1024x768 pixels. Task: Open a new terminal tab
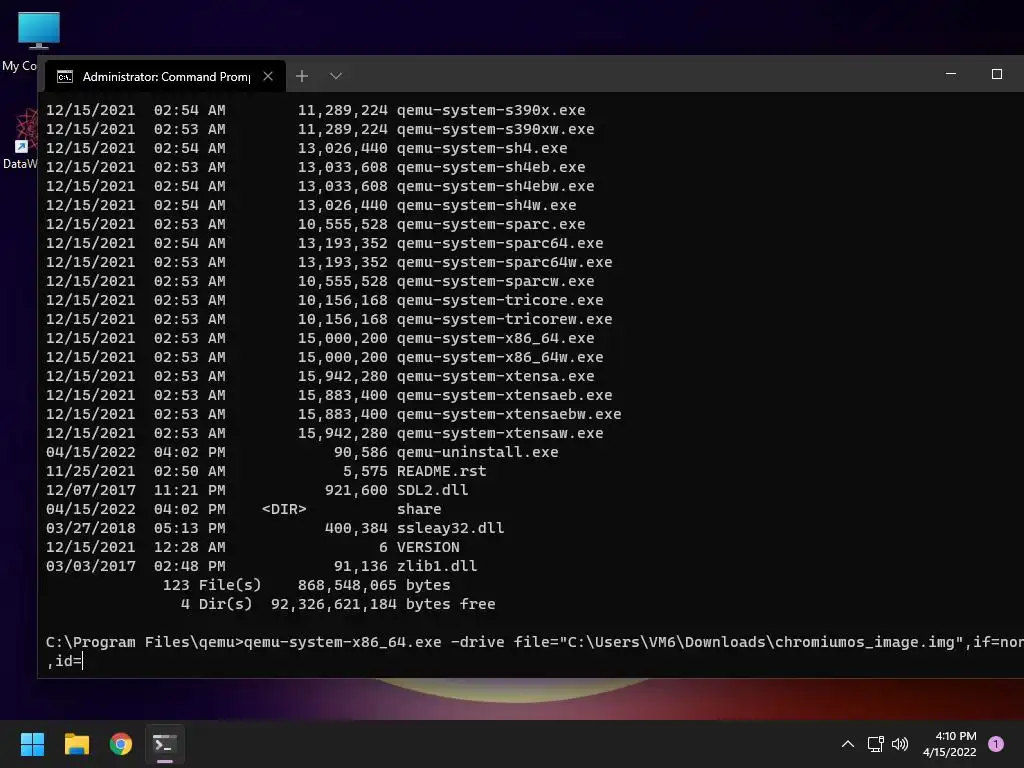point(302,76)
